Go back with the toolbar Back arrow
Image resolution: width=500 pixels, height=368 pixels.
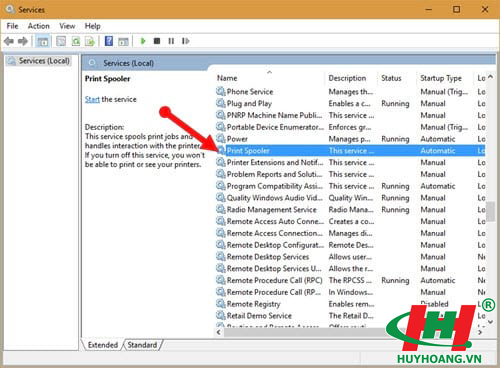tap(9, 41)
